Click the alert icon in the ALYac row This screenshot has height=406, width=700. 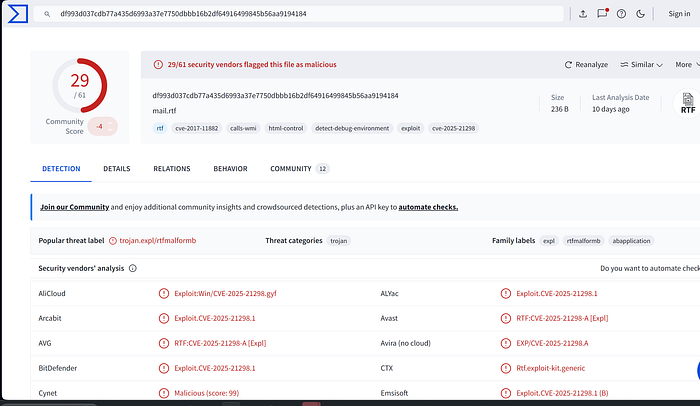coord(505,293)
